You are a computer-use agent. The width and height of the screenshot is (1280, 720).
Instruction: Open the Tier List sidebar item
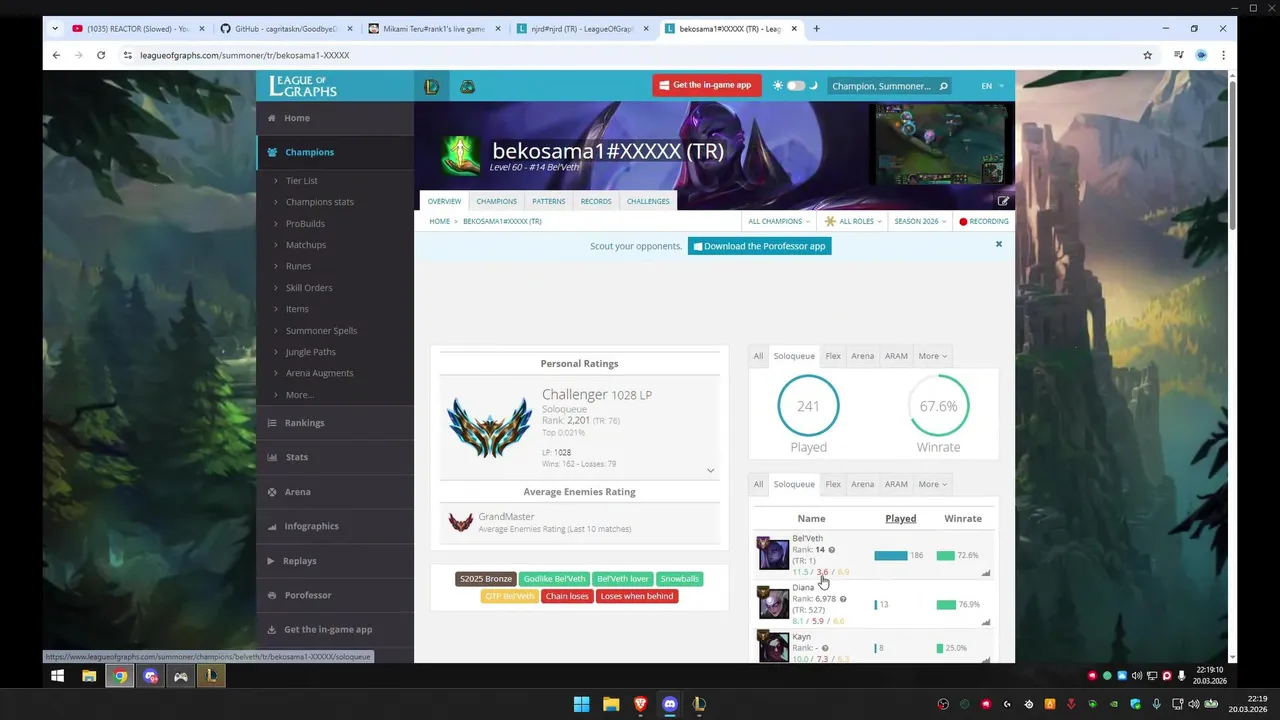click(301, 181)
